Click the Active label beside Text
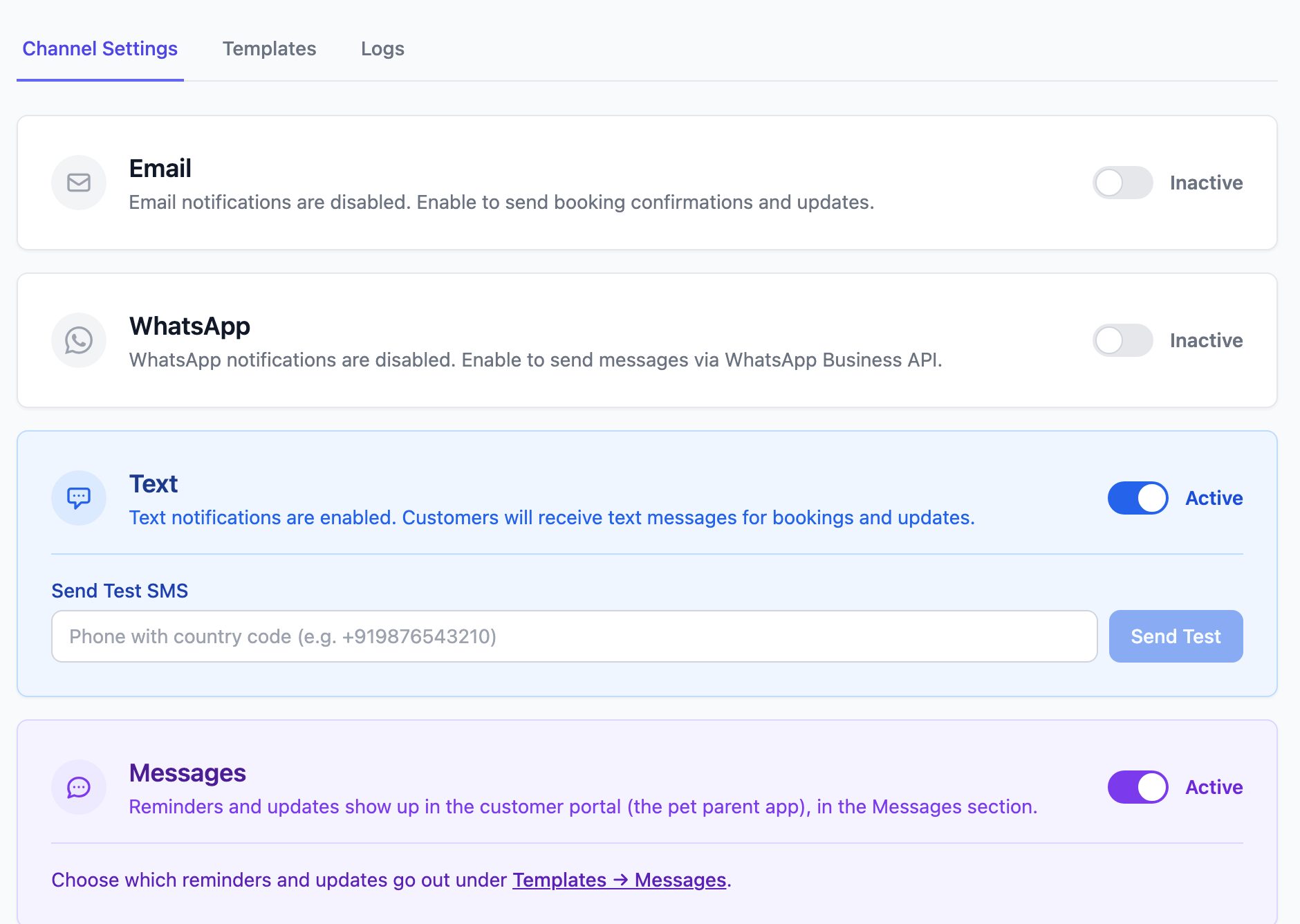Viewport: 1300px width, 924px height. [x=1214, y=498]
